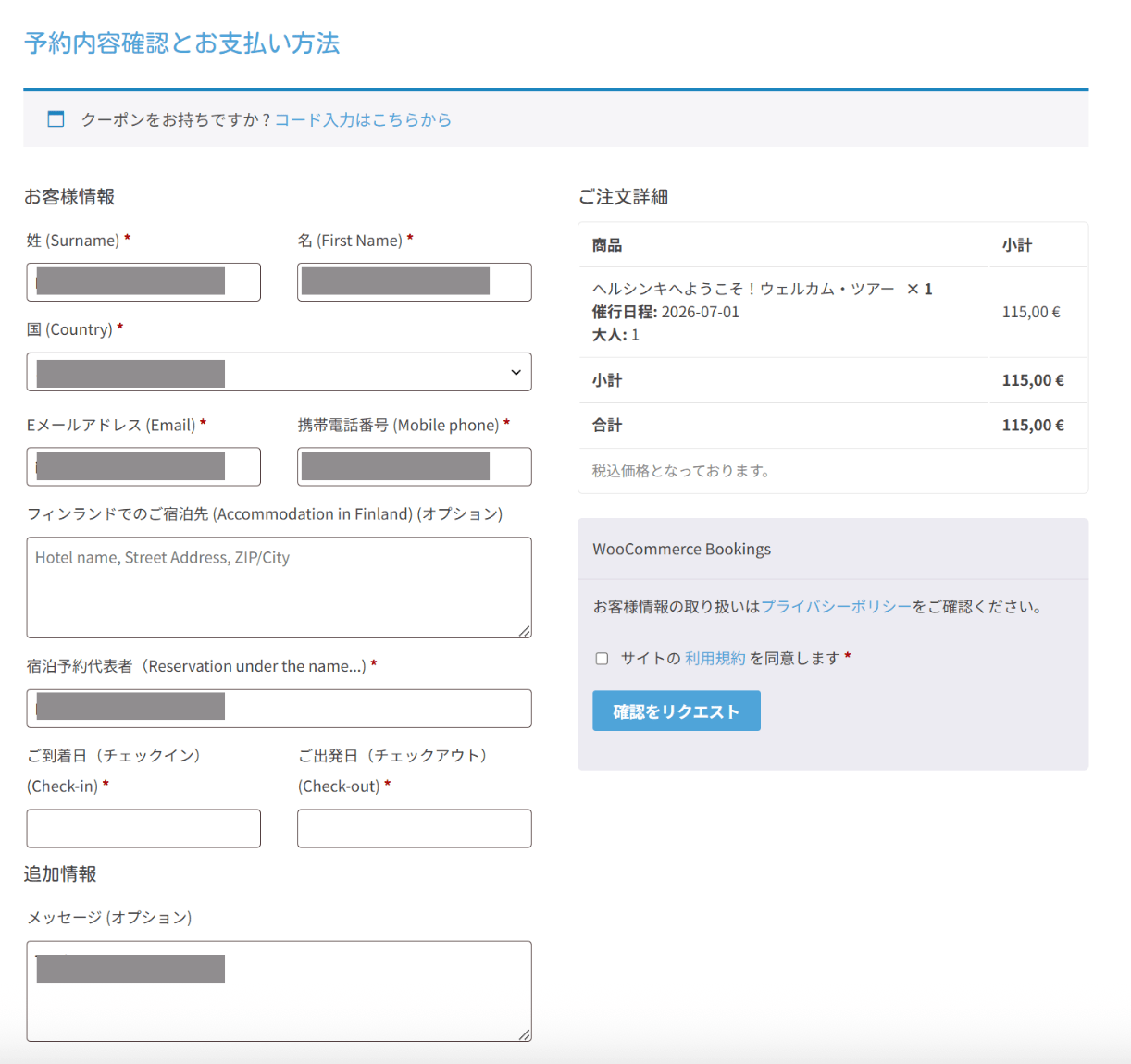Select the Check-in date field
Image resolution: width=1131 pixels, height=1064 pixels.
143,828
